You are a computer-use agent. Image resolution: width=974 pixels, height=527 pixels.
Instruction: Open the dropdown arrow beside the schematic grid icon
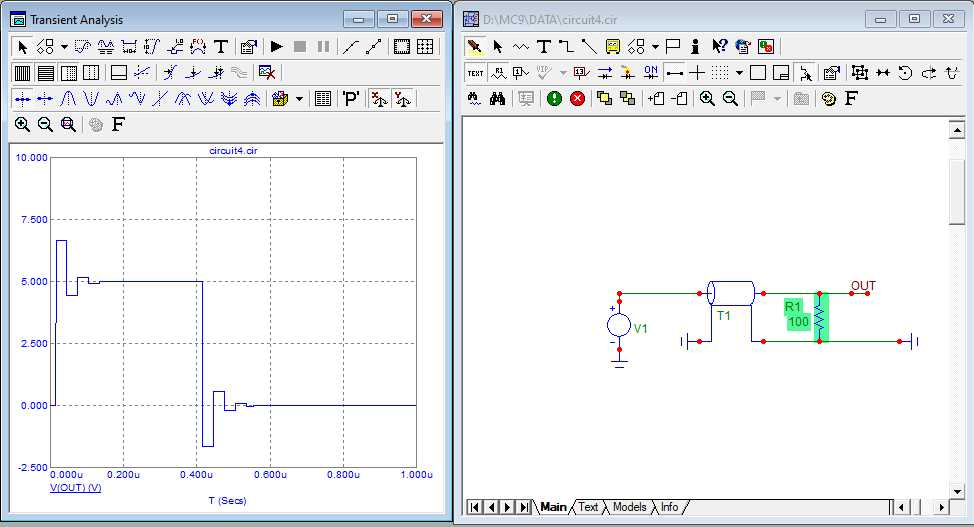coord(739,72)
